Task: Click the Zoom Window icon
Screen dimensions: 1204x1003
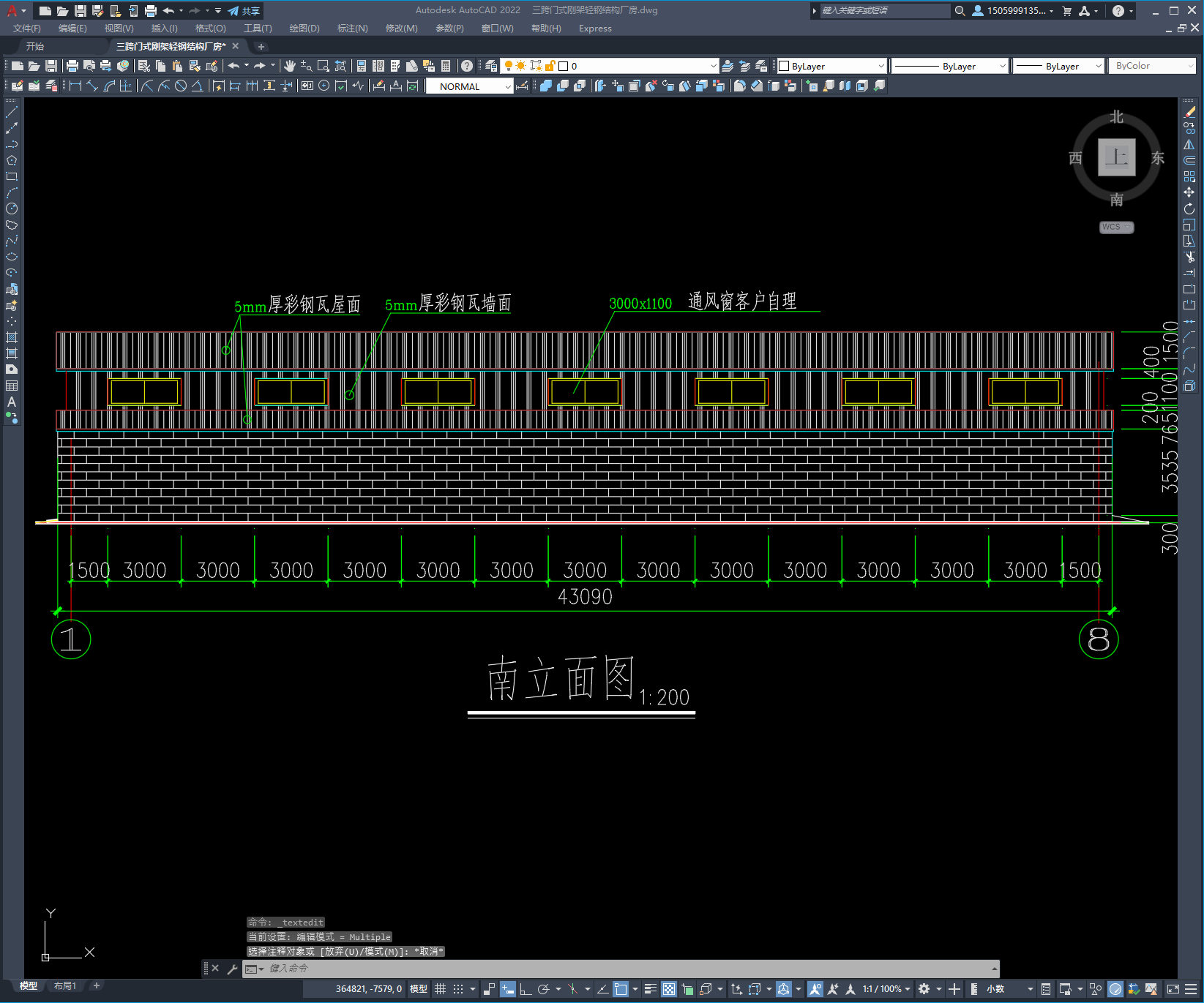Action: tap(324, 66)
